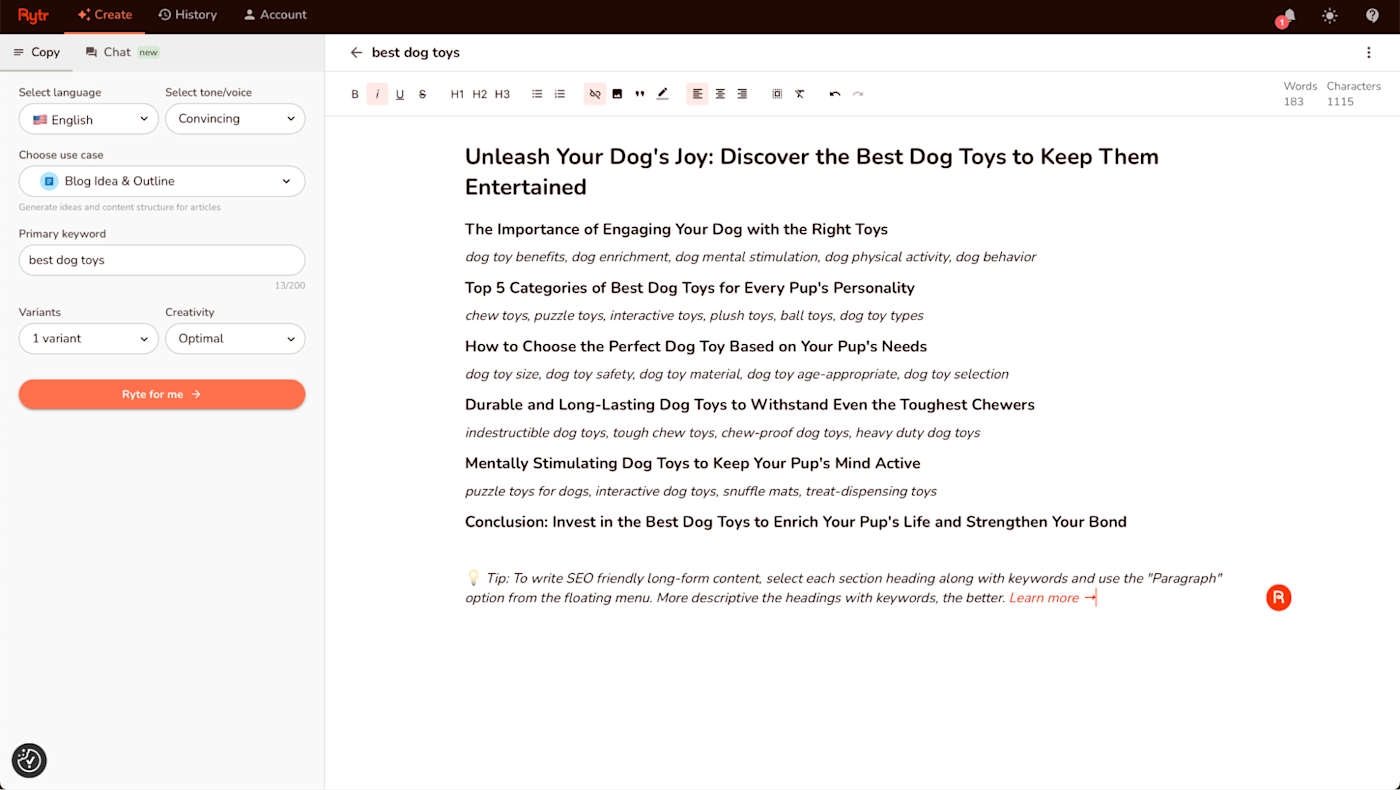Toggle italic formatting button
This screenshot has height=790, width=1400.
tap(377, 94)
